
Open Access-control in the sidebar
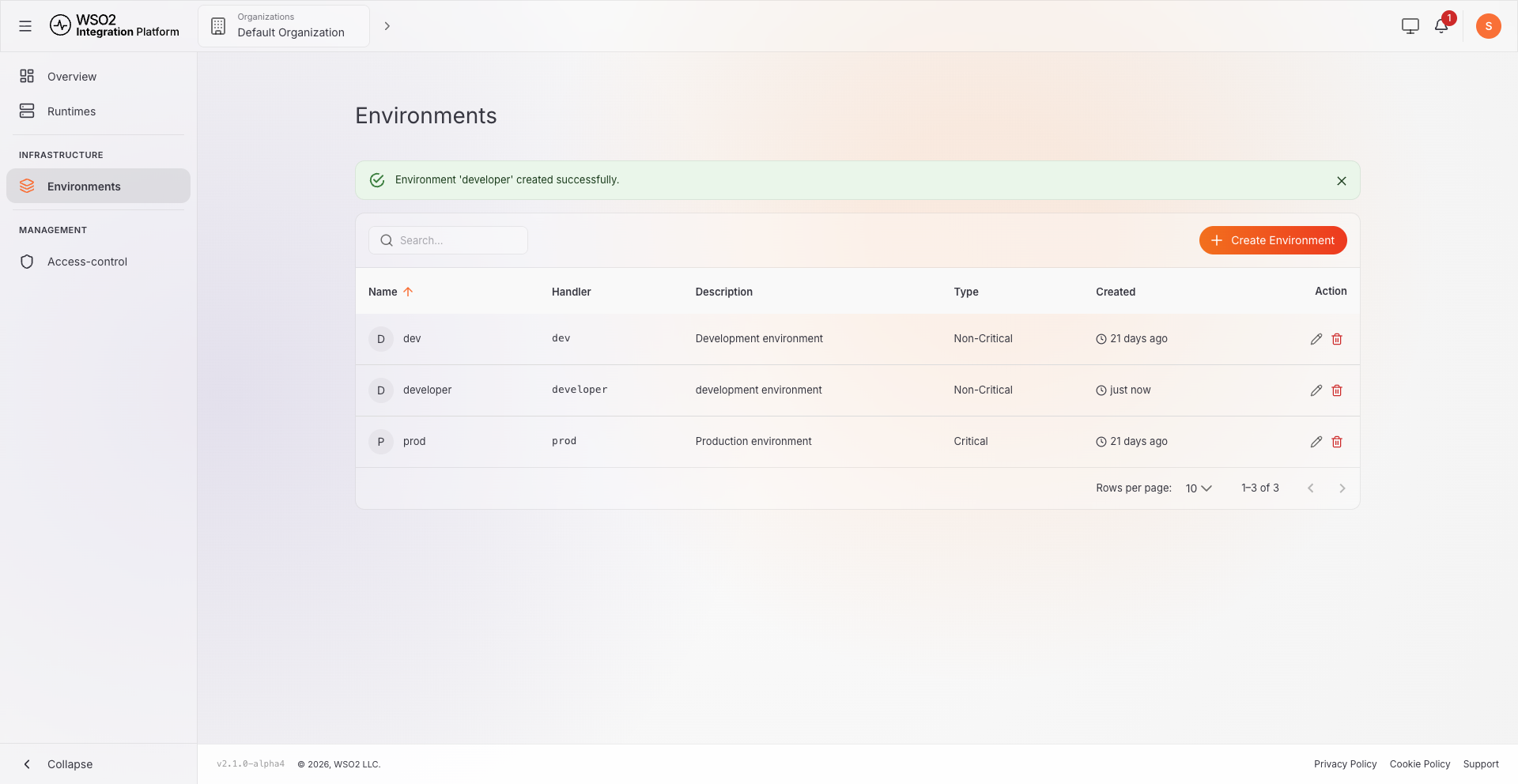(98, 262)
